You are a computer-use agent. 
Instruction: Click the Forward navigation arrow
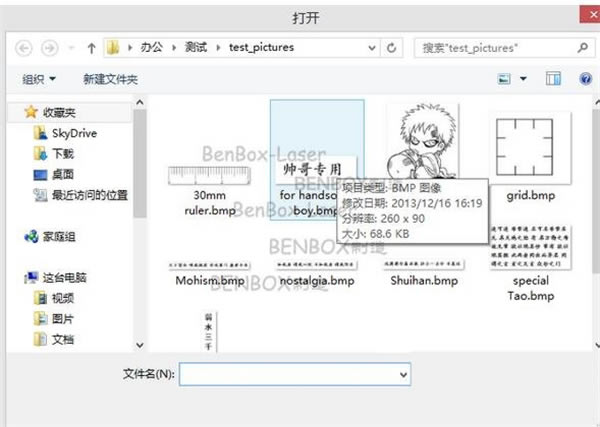coord(50,48)
